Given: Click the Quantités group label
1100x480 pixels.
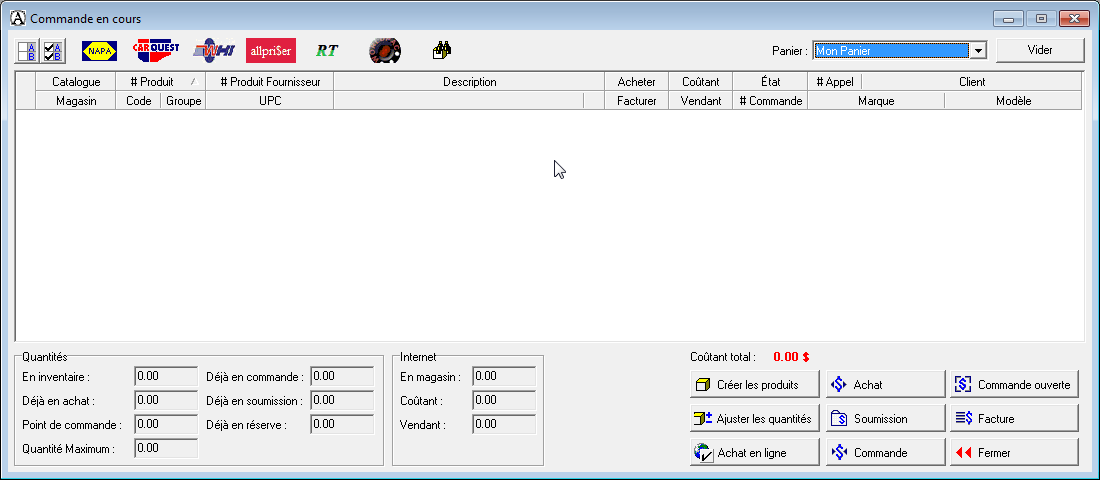Looking at the screenshot, I should click(45, 356).
